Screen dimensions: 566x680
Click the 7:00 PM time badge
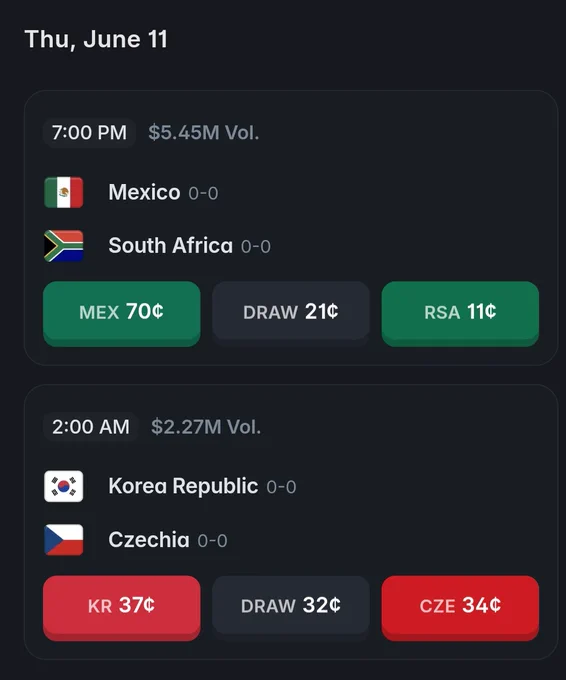(x=89, y=133)
